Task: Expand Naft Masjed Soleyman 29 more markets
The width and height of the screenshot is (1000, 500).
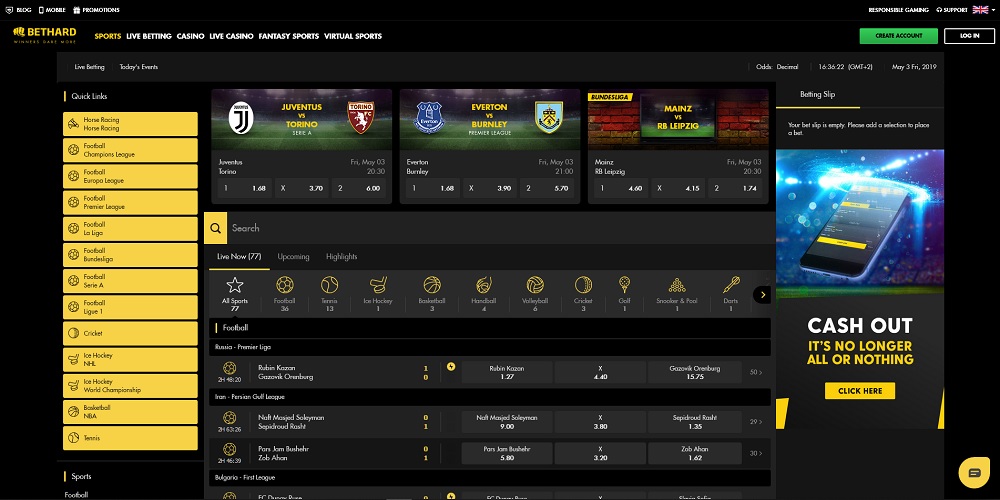Action: pyautogui.click(x=756, y=422)
